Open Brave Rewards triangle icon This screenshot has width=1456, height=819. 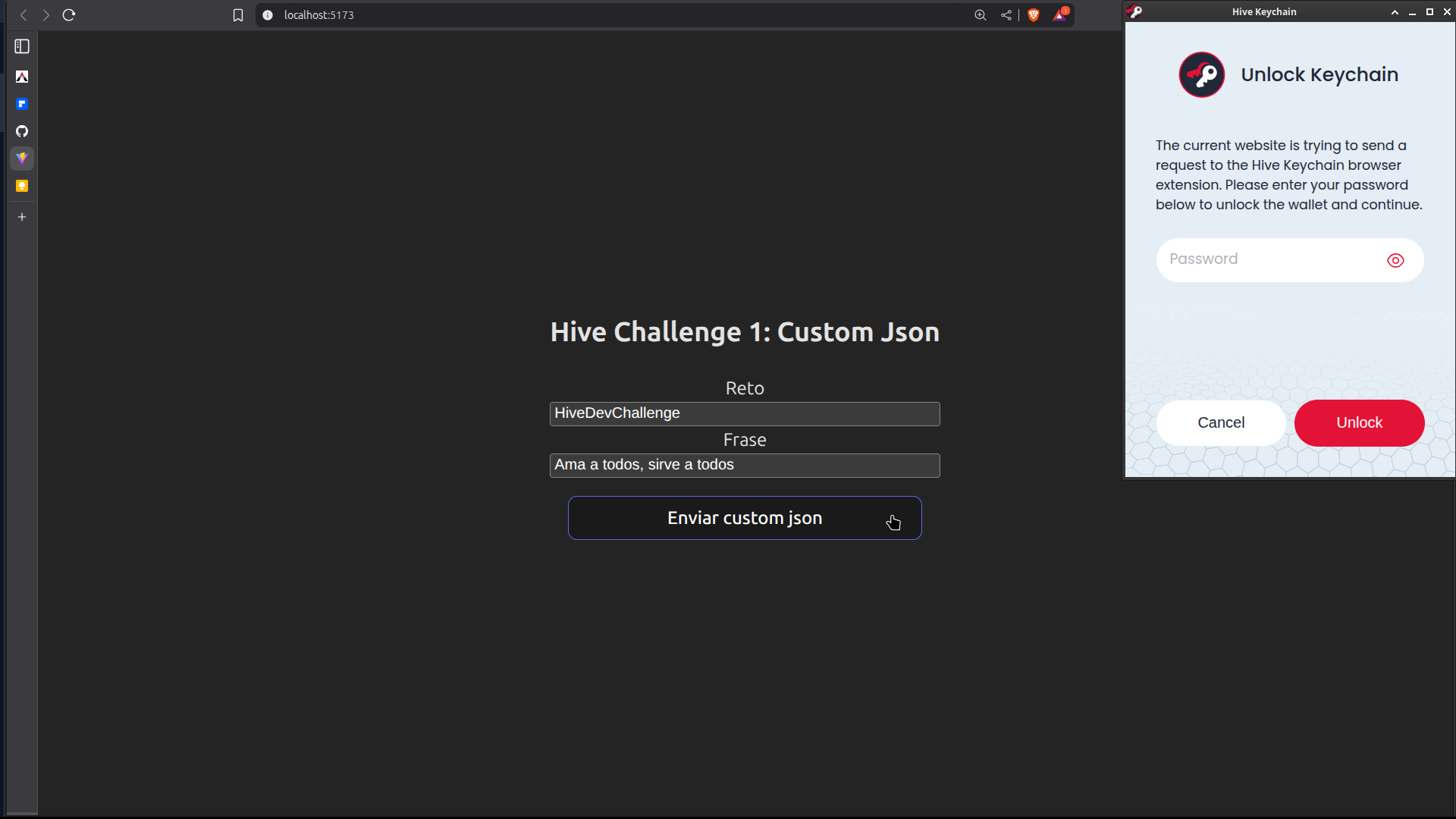(1059, 15)
